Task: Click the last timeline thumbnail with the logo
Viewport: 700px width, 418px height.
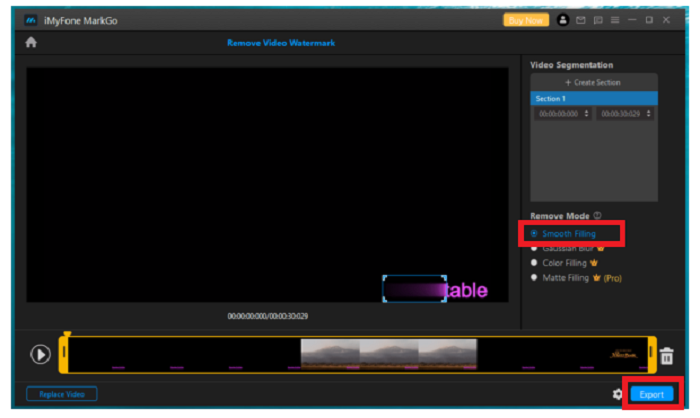Action: point(623,354)
